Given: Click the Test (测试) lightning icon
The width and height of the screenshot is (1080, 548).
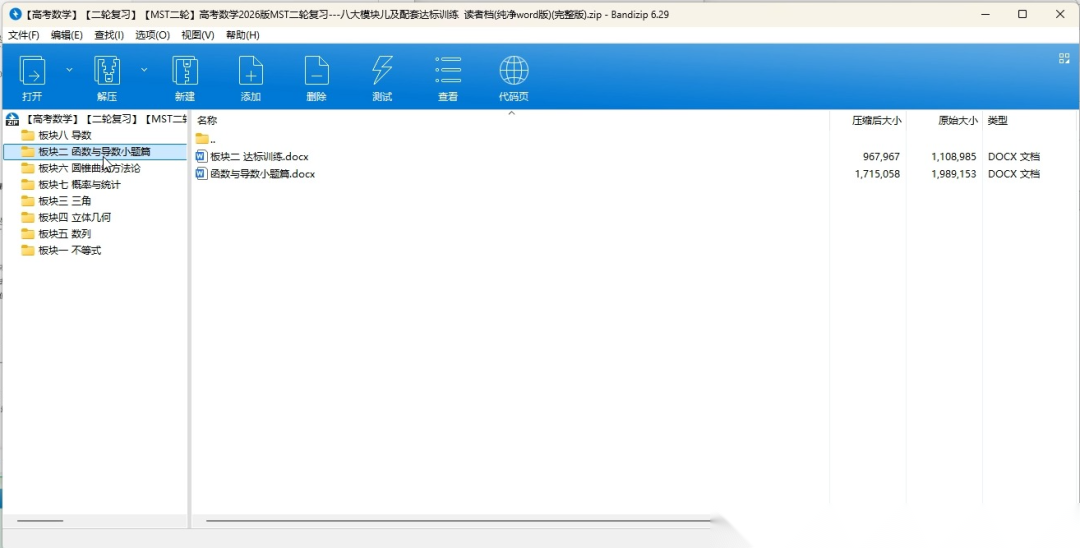Looking at the screenshot, I should pyautogui.click(x=382, y=72).
